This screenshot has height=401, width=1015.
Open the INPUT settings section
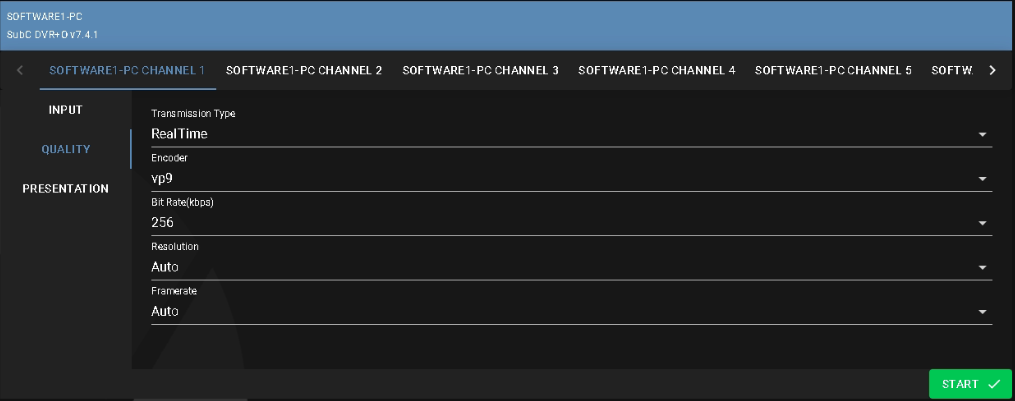tap(66, 110)
